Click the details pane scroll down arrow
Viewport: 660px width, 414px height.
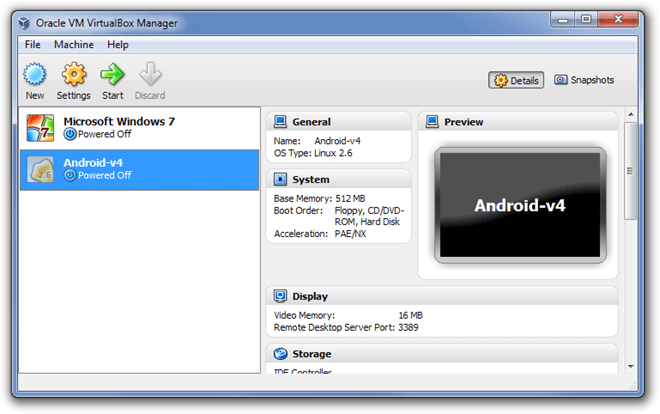click(631, 366)
